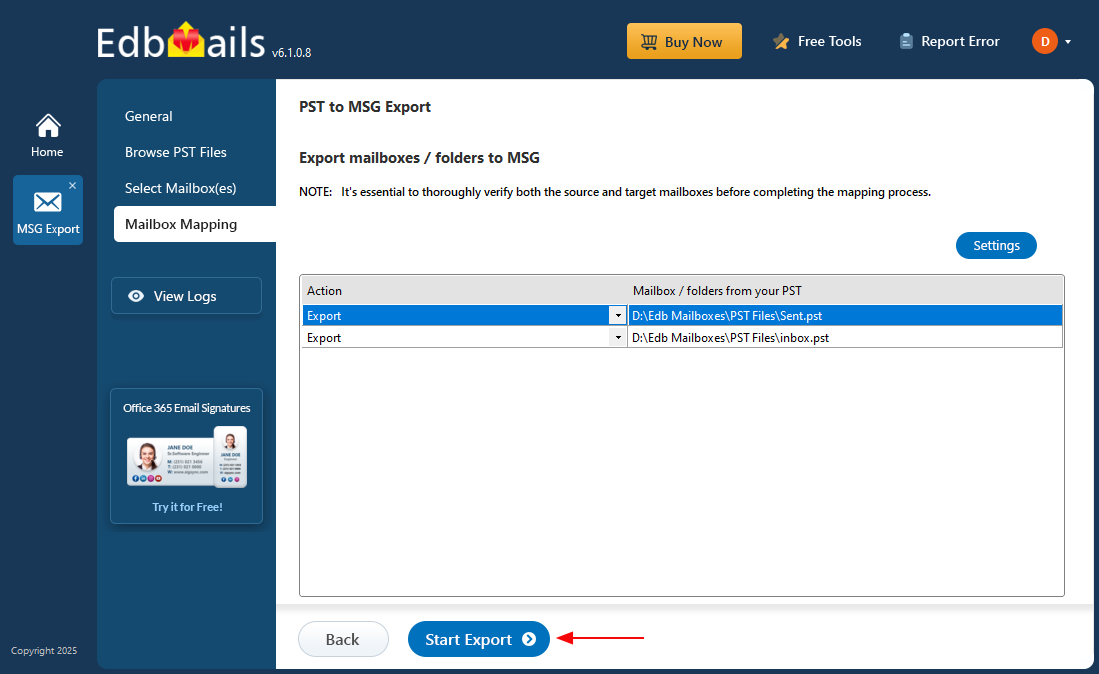
Task: Go Back to previous step
Action: pyautogui.click(x=342, y=640)
